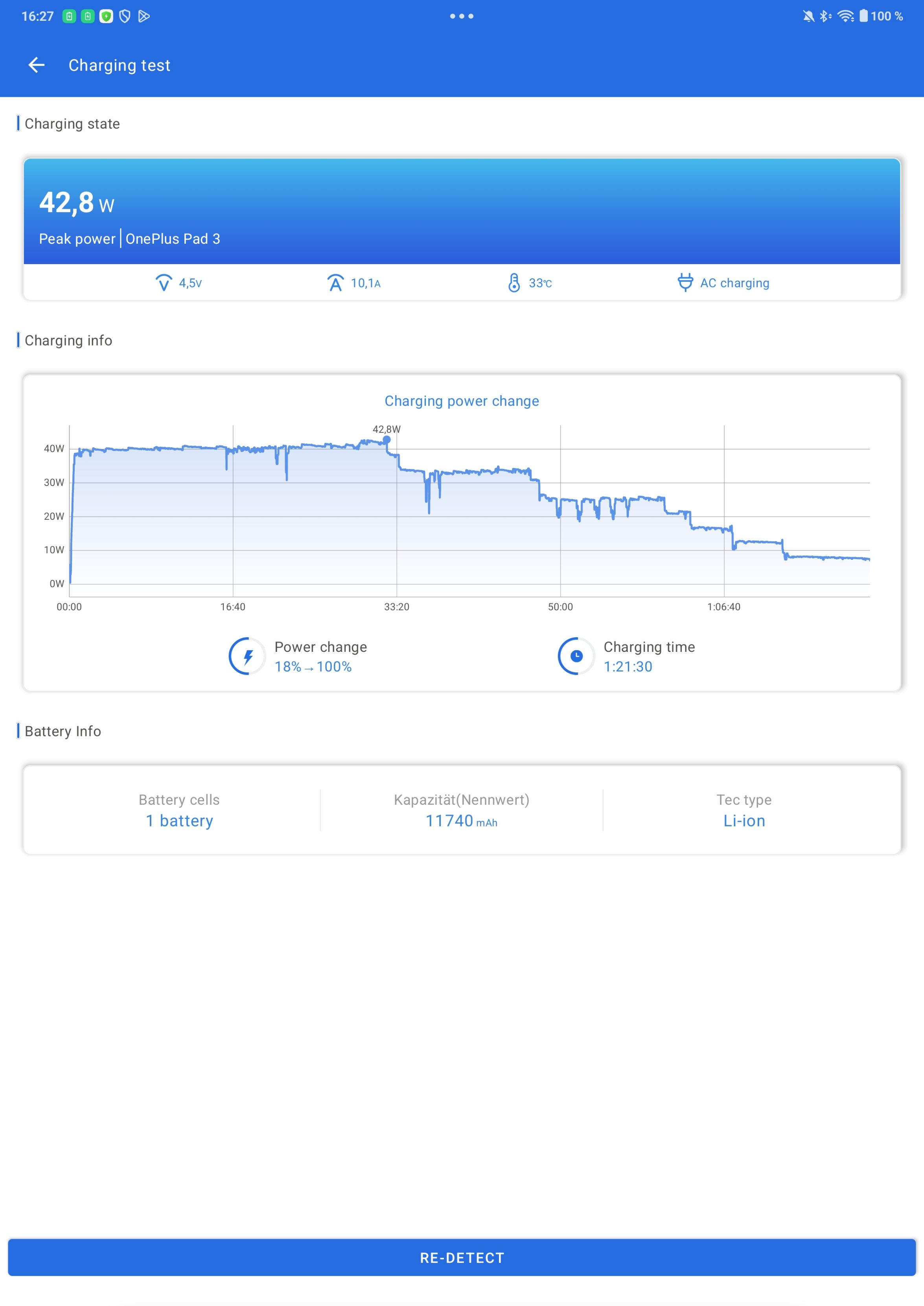This screenshot has height=1306, width=924.
Task: Tap the 'OnePlus Pad 3' device name
Action: click(x=173, y=239)
